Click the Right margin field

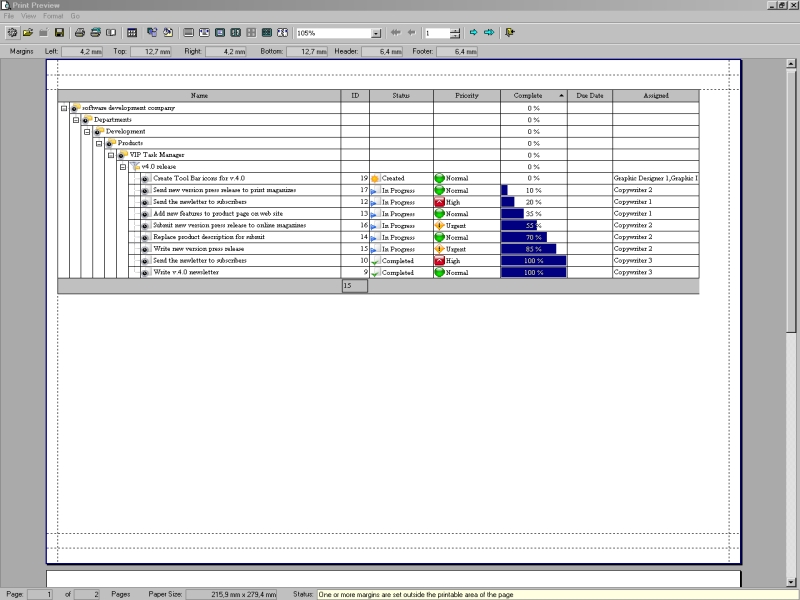[226, 52]
